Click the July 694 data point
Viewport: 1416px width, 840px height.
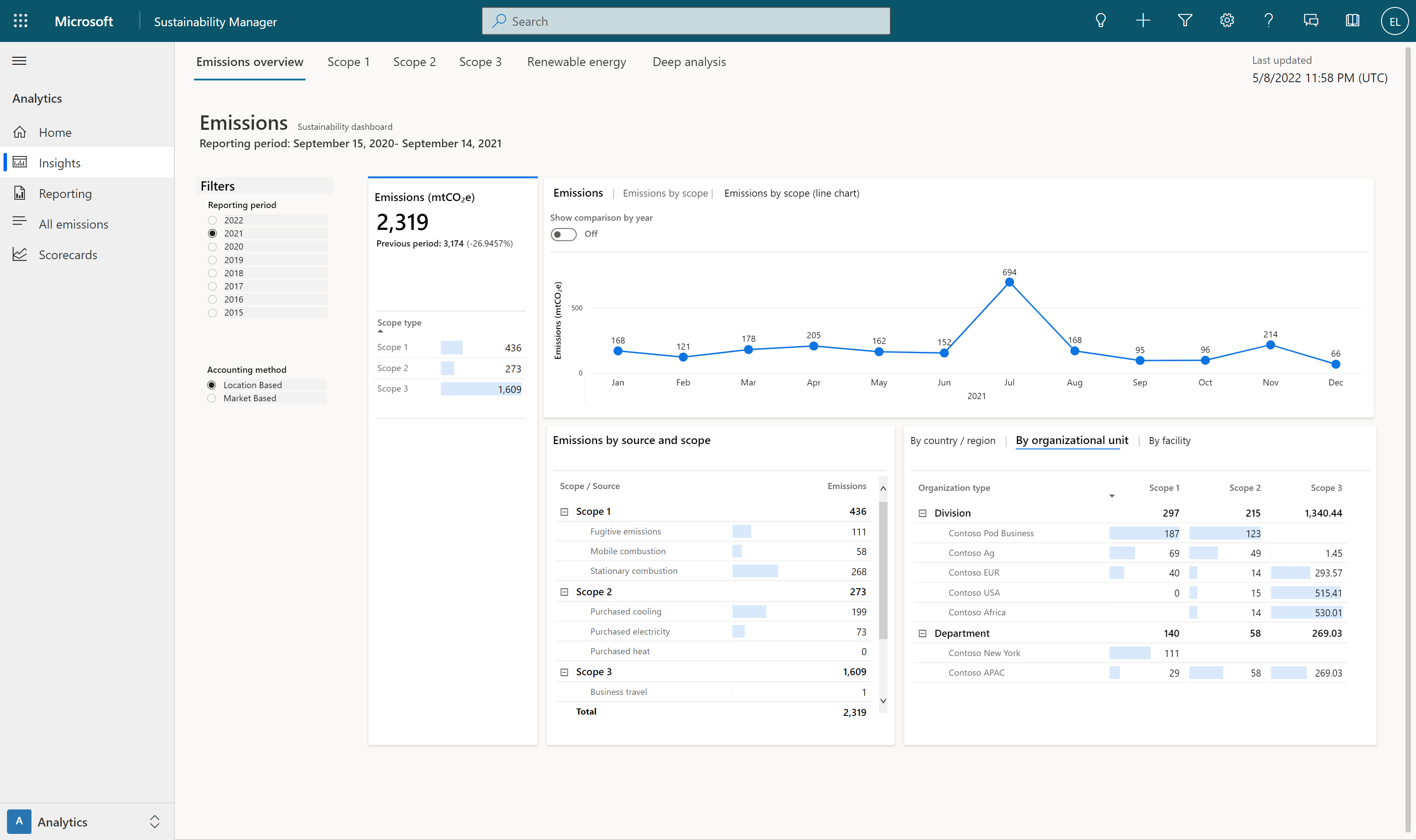pos(1009,282)
